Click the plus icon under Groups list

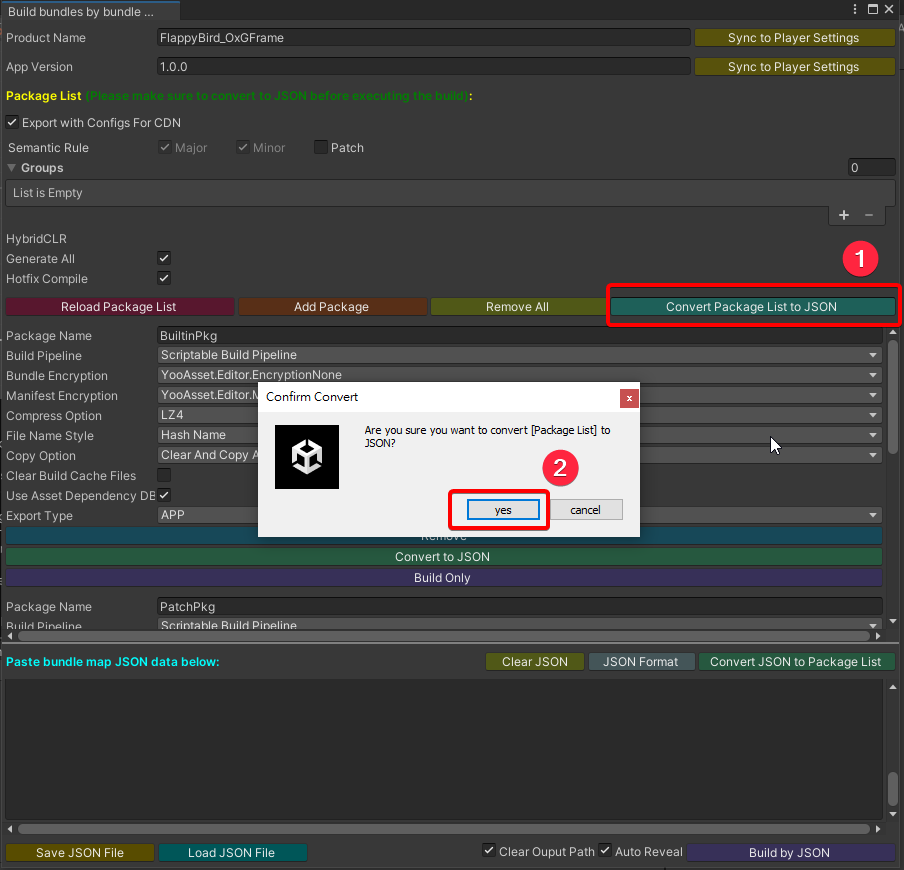pyautogui.click(x=844, y=215)
